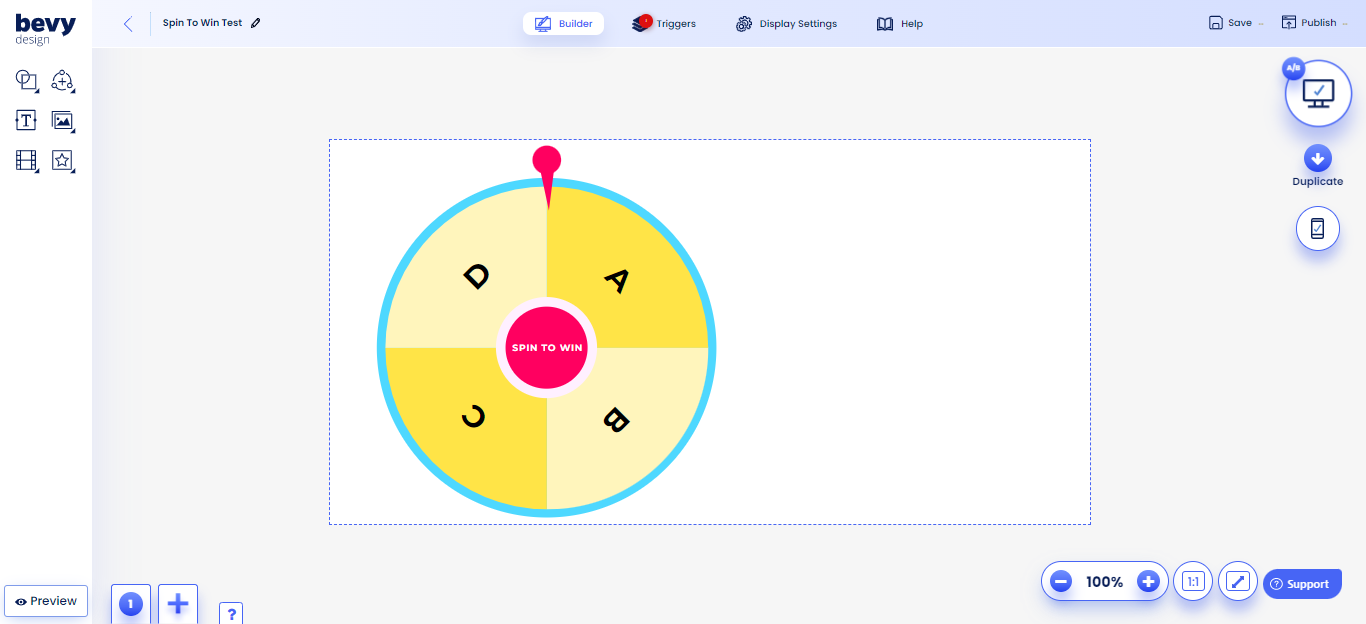1366x624 pixels.
Task: Zoom in using the plus control
Action: (x=1148, y=581)
